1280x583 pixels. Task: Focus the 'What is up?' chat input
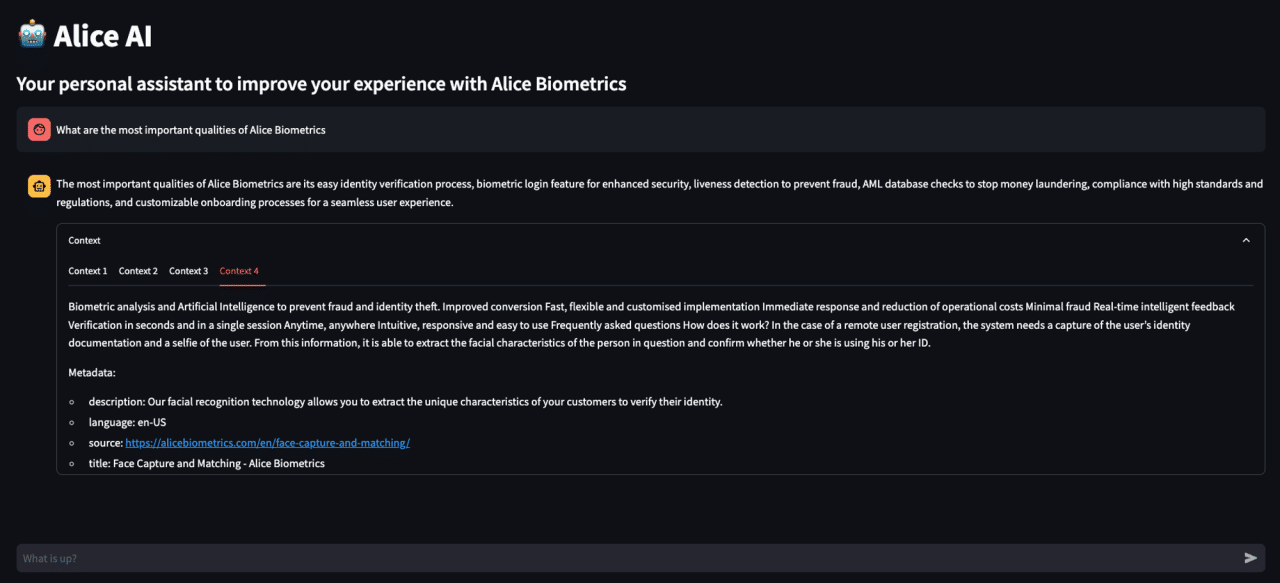630,558
